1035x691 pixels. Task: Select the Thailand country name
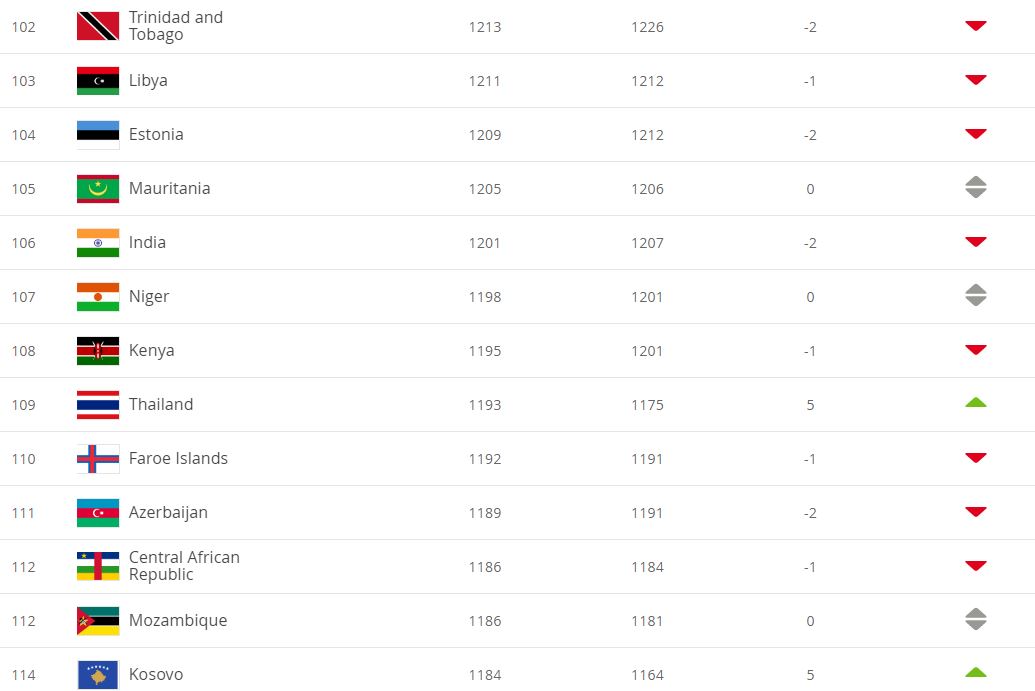pos(161,405)
